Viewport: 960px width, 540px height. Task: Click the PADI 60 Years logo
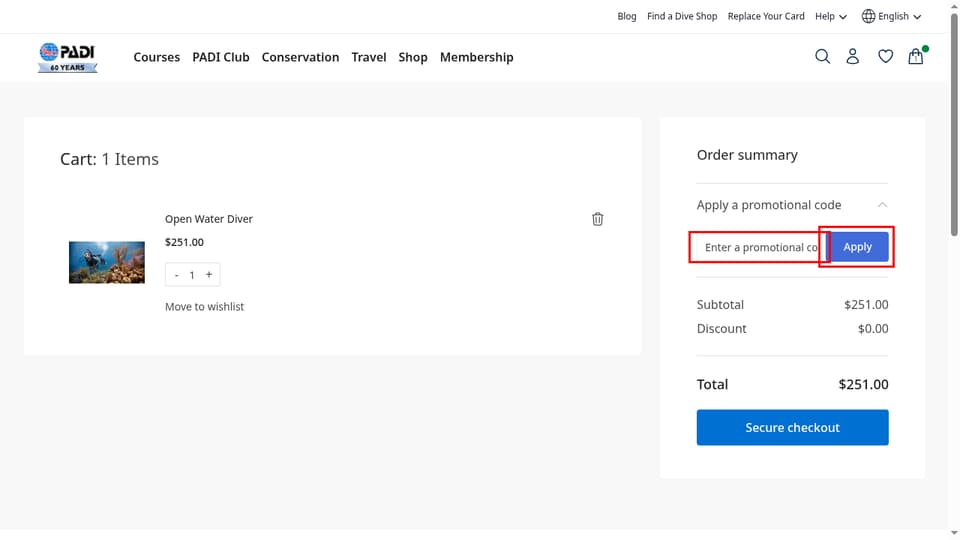pyautogui.click(x=67, y=58)
